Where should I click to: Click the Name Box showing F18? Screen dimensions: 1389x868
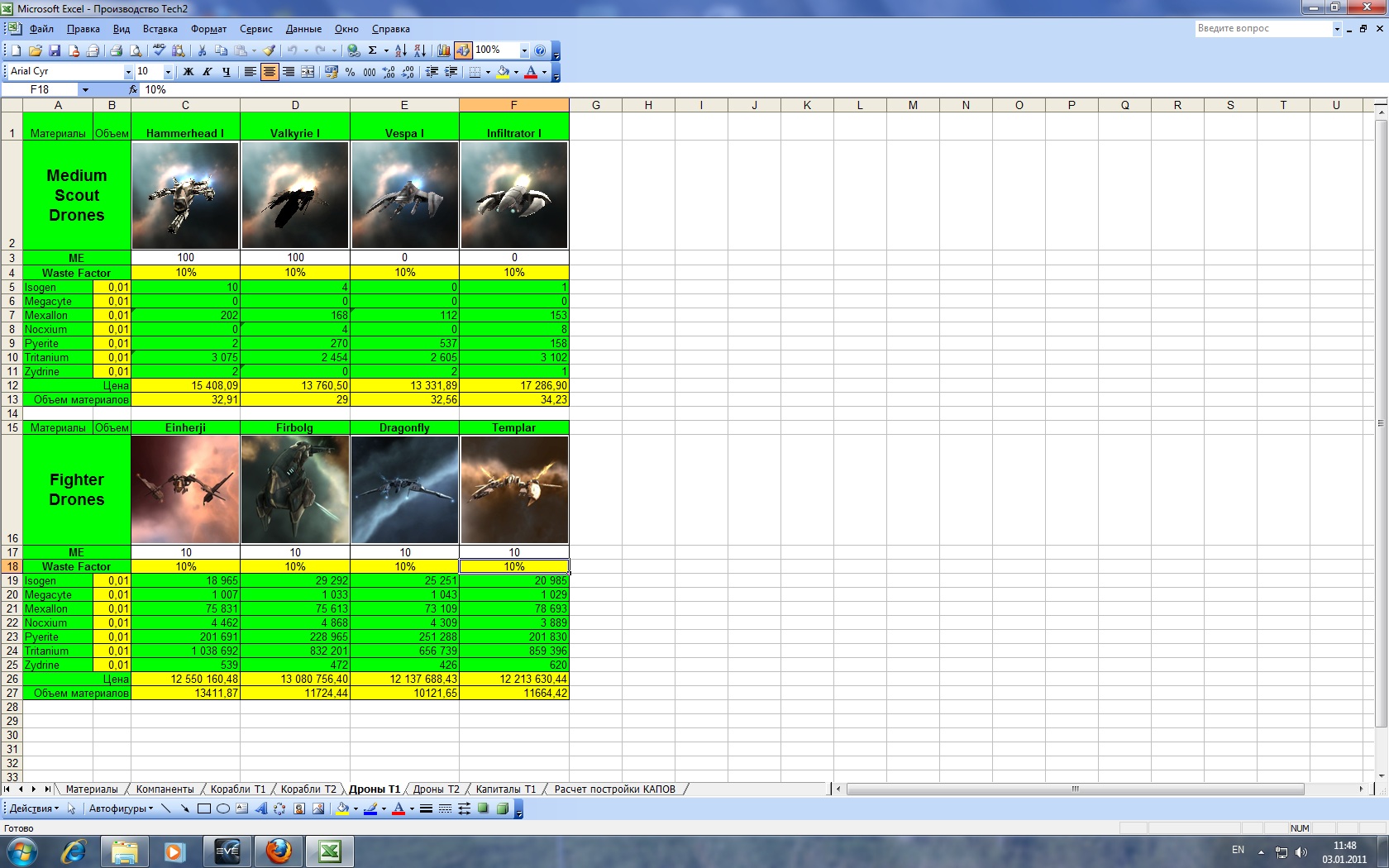click(x=40, y=89)
